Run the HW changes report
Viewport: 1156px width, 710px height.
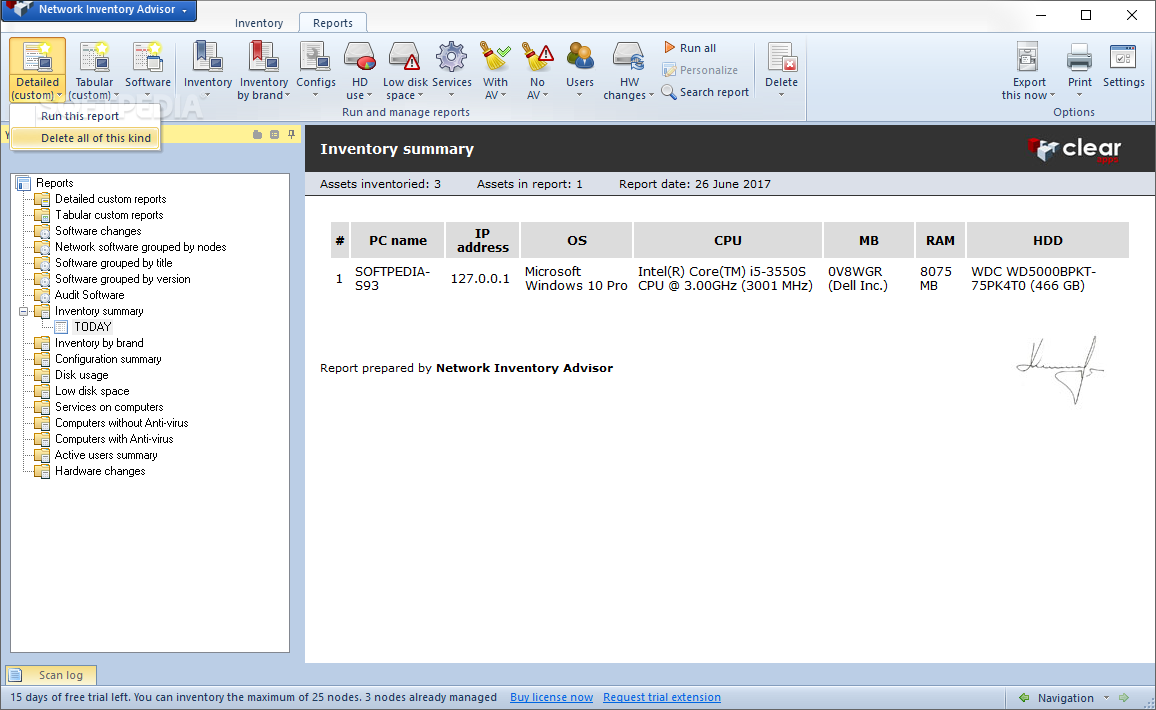(629, 58)
